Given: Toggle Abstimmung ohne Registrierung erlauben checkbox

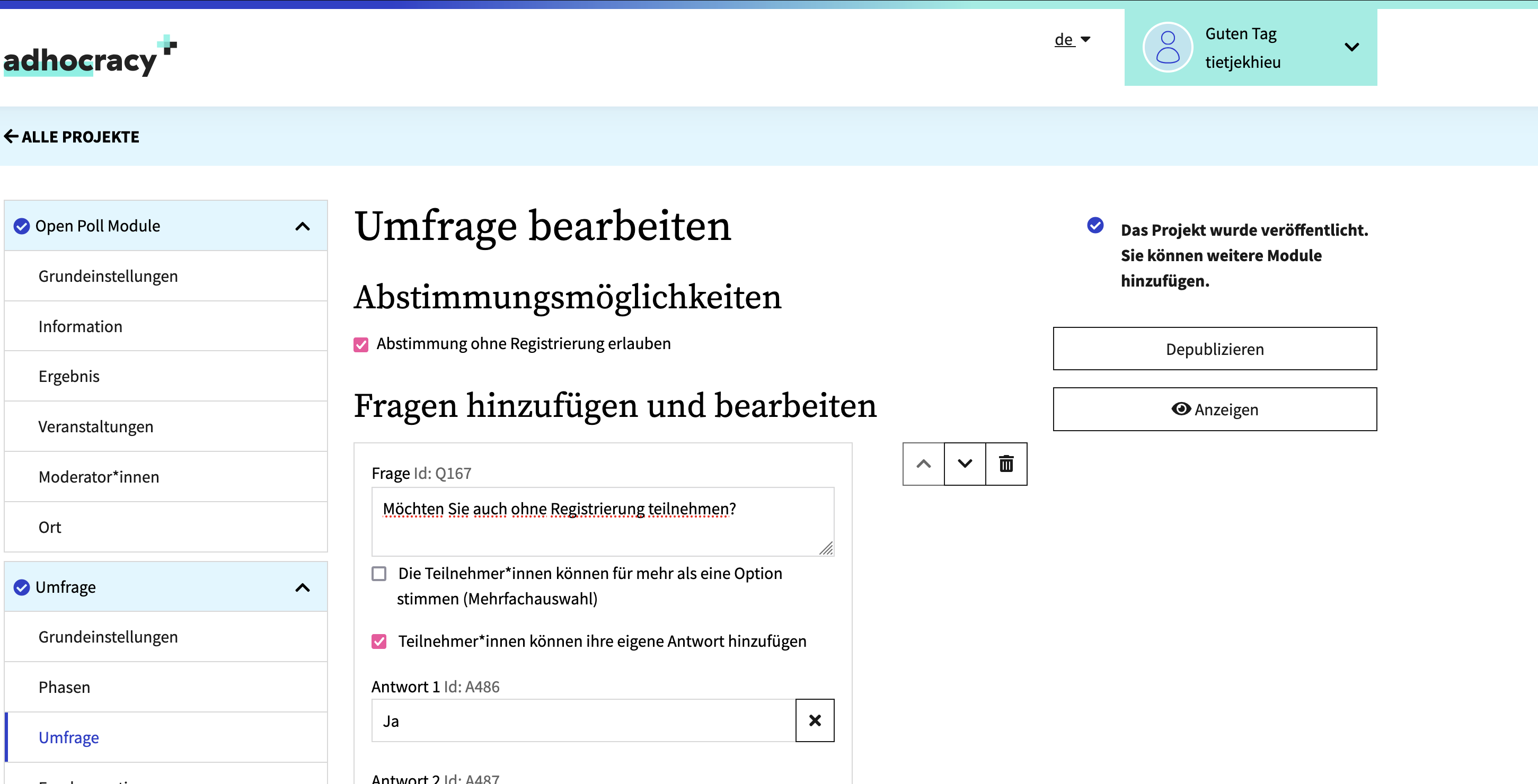Looking at the screenshot, I should click(x=362, y=344).
